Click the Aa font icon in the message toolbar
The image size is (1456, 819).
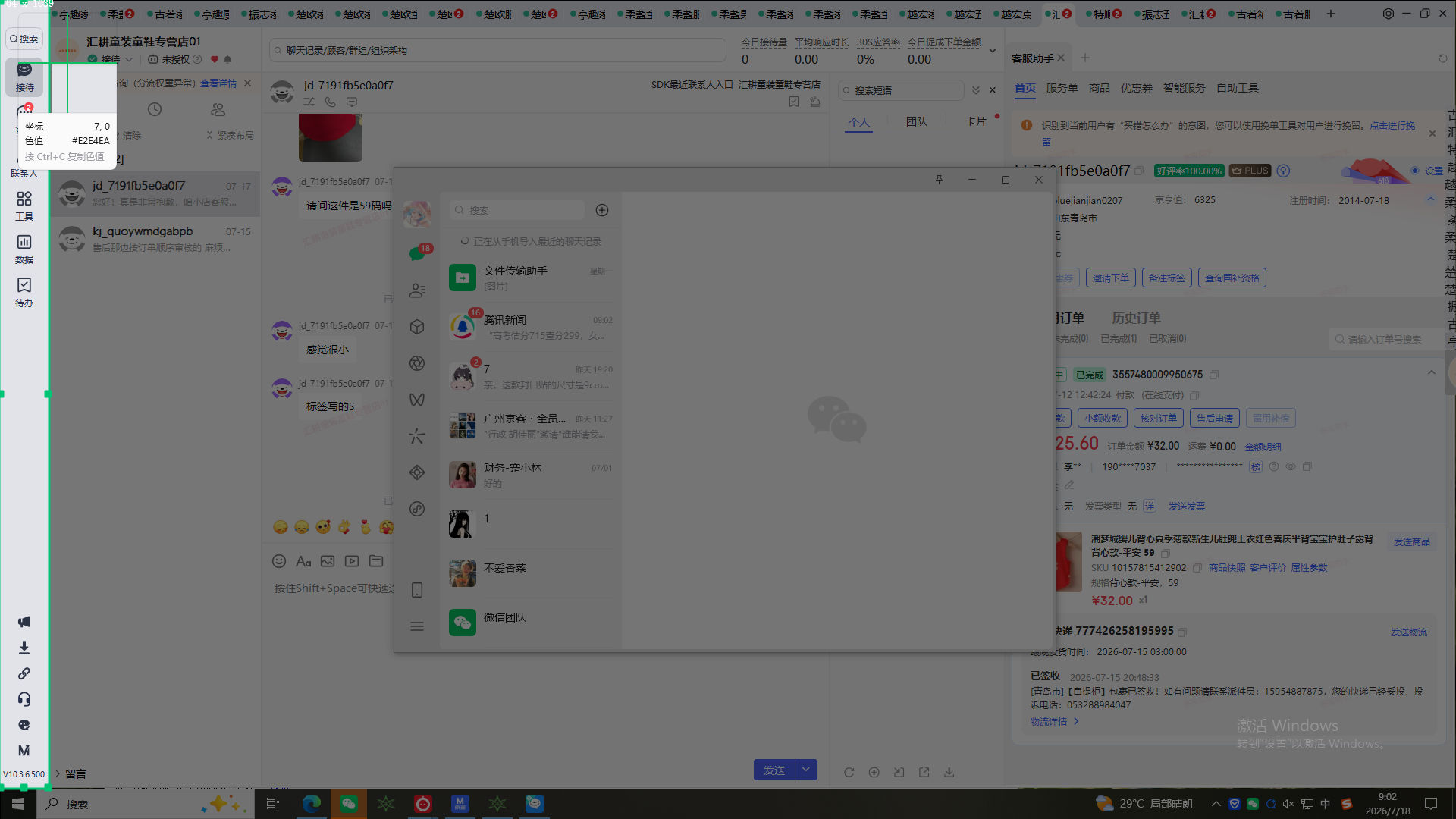coord(303,561)
